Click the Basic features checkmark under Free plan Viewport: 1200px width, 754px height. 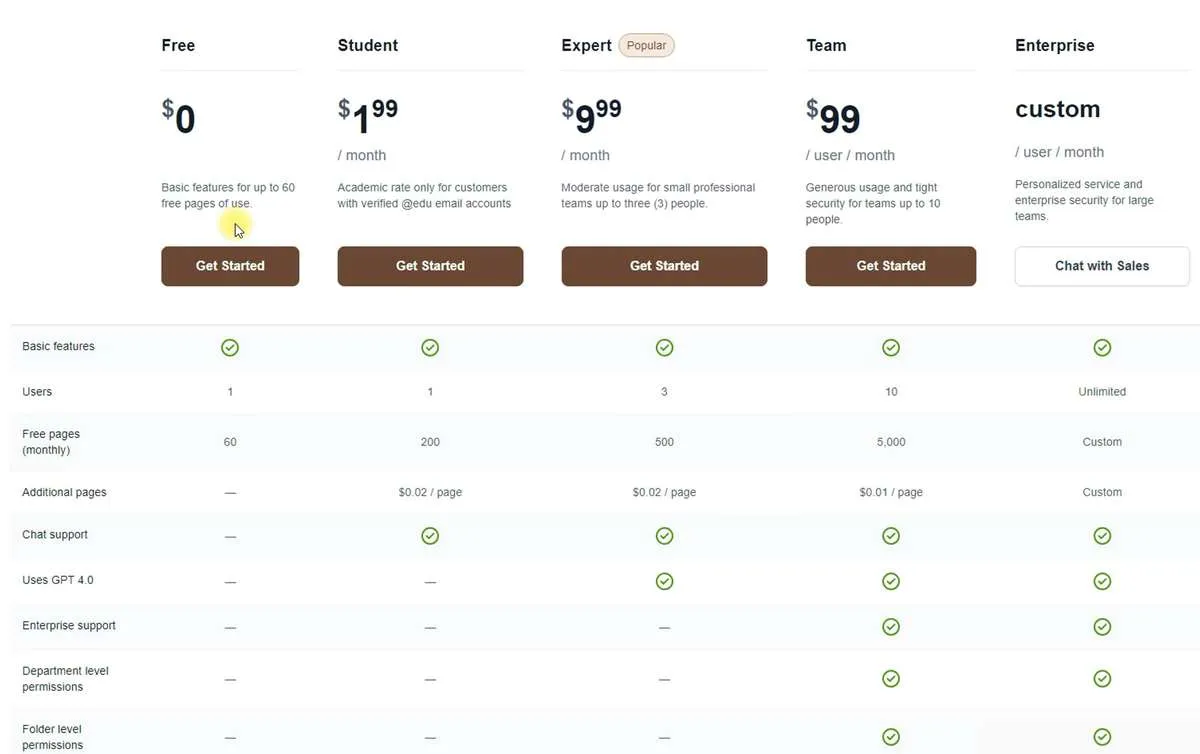coord(230,347)
